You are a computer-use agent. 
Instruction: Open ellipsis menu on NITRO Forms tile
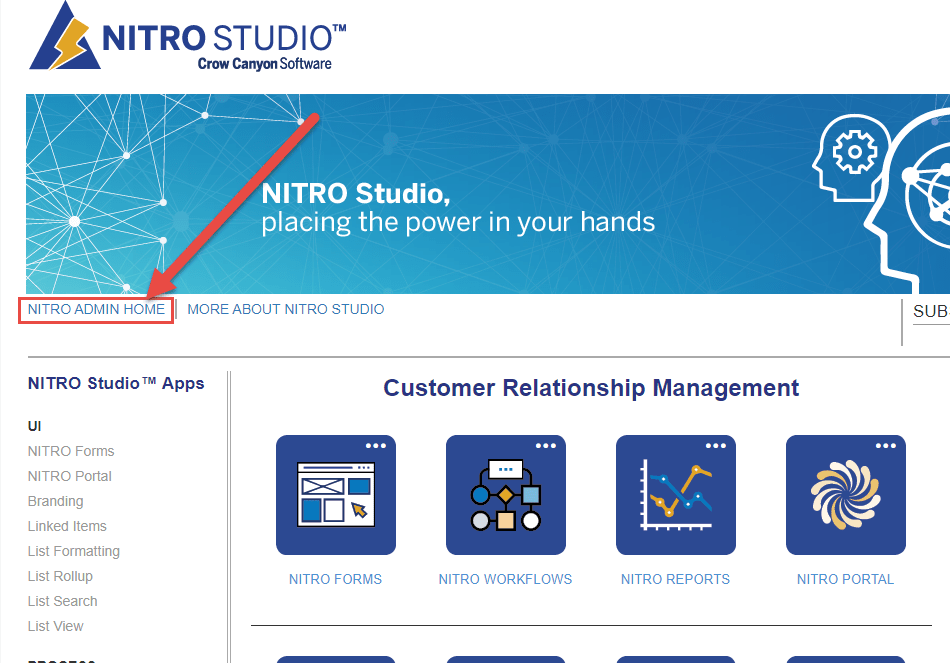coord(375,446)
